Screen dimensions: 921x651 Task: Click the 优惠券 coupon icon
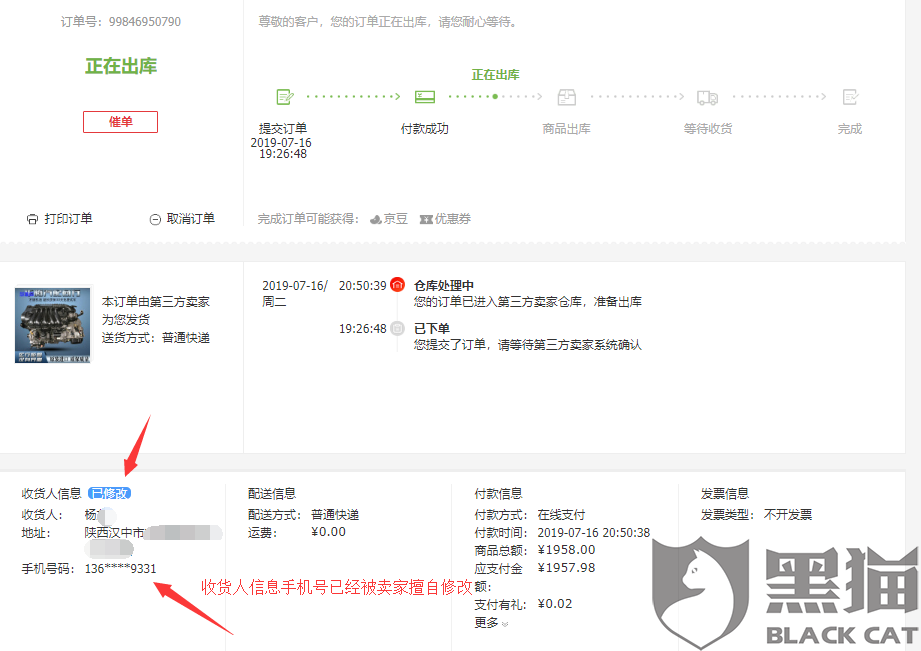click(x=423, y=218)
